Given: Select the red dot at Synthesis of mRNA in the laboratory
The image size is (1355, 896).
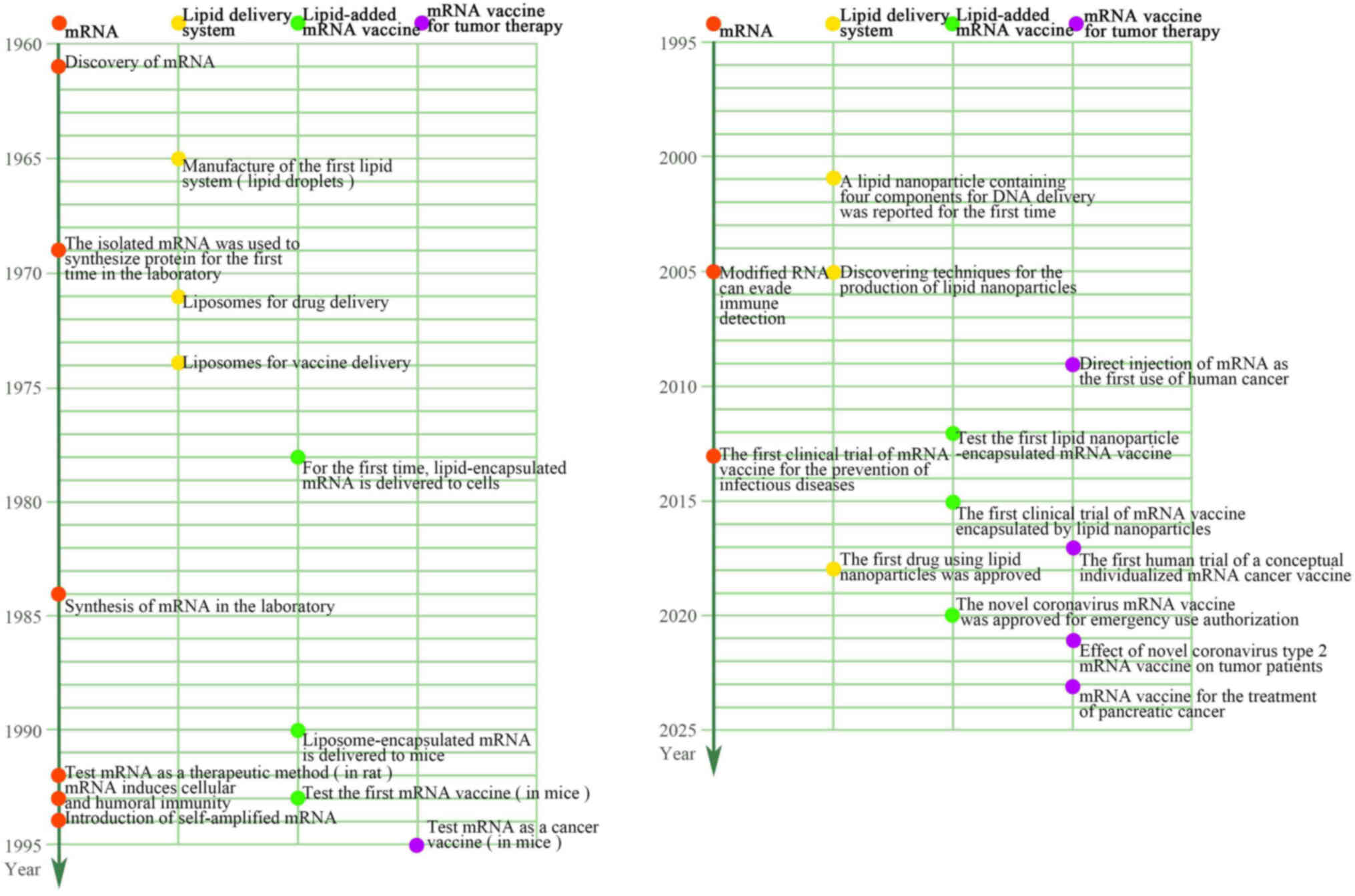Looking at the screenshot, I should (58, 594).
